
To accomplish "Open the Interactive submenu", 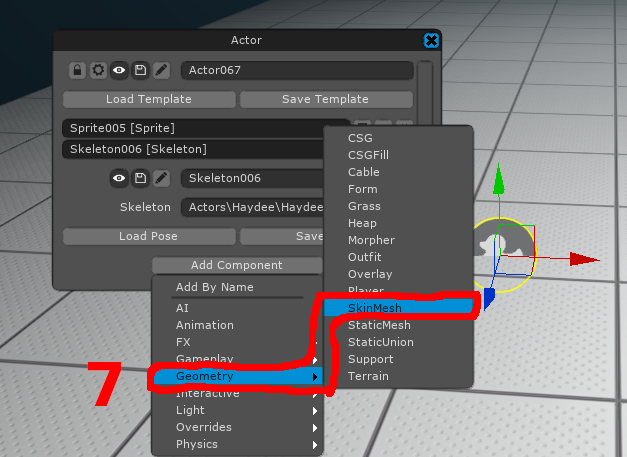I will [x=237, y=393].
